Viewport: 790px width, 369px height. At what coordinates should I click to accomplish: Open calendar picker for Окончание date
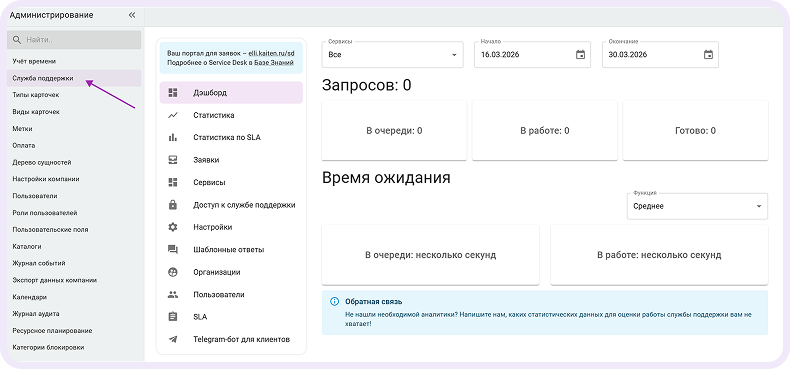pos(708,54)
